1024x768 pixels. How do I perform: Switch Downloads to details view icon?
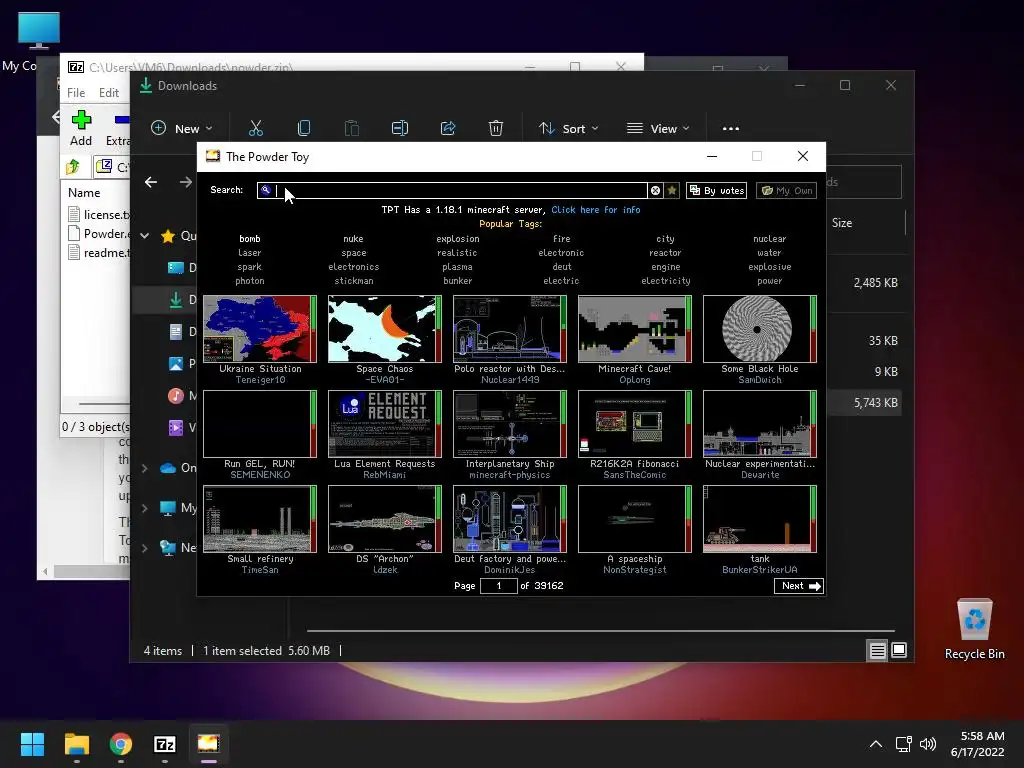click(878, 650)
